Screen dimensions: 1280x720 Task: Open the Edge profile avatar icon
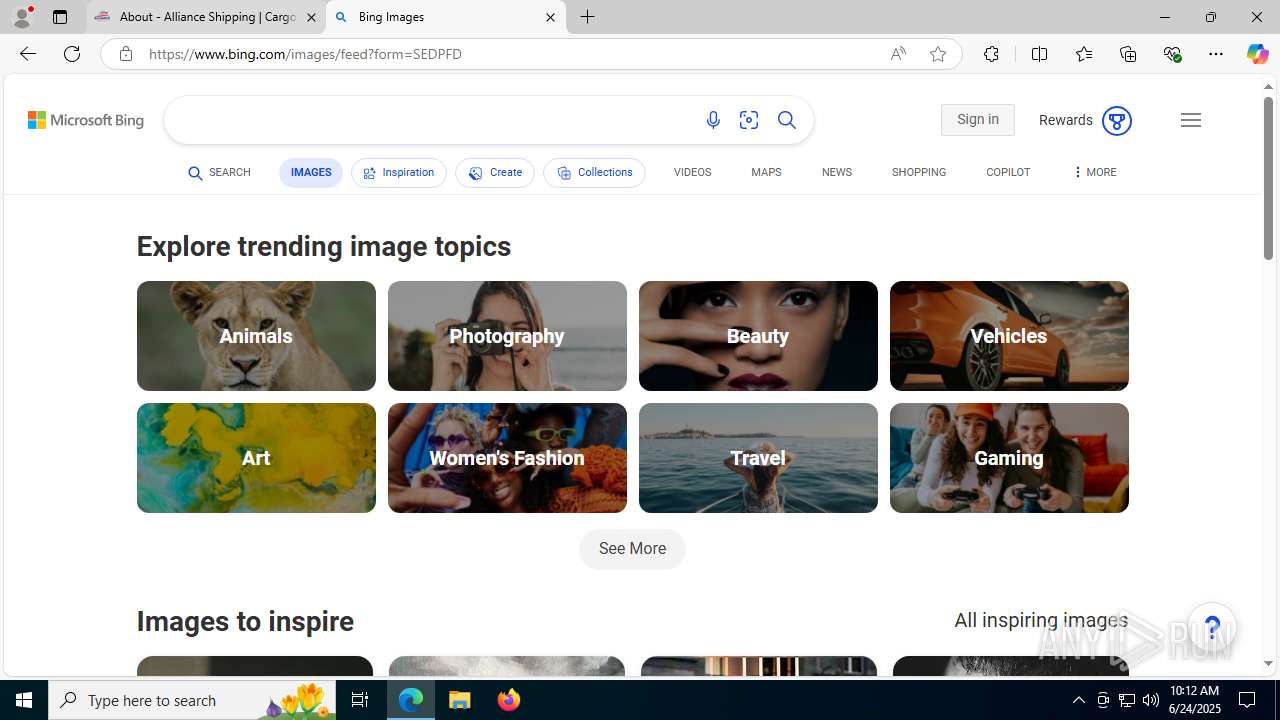tap(22, 17)
